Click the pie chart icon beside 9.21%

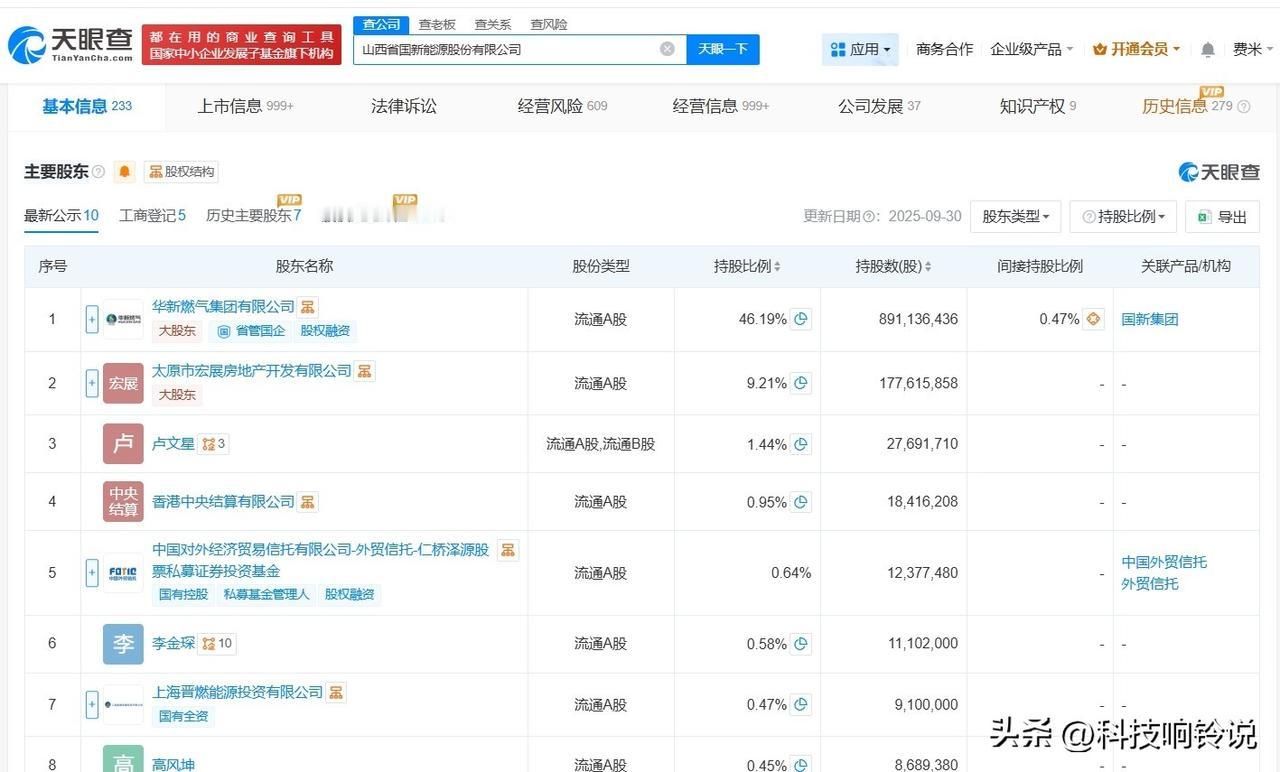pos(801,383)
